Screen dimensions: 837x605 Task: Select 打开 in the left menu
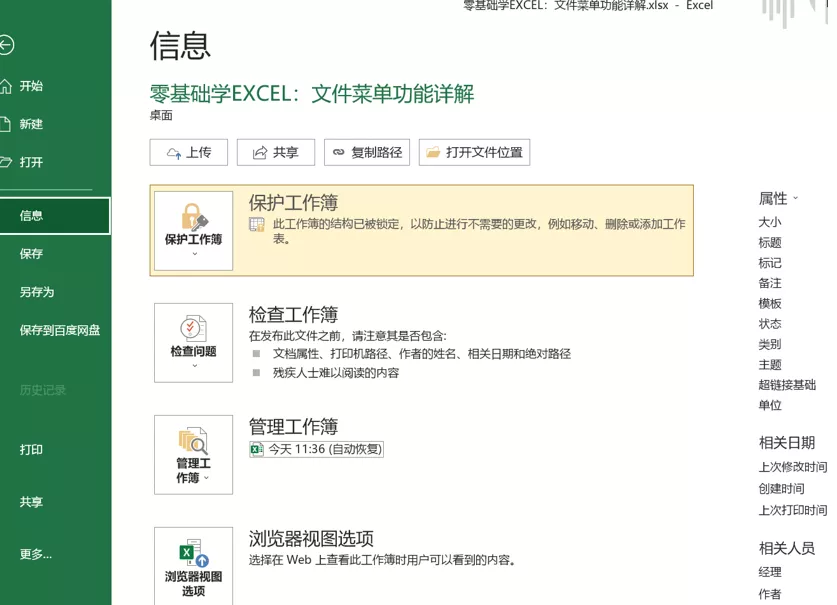[31, 162]
